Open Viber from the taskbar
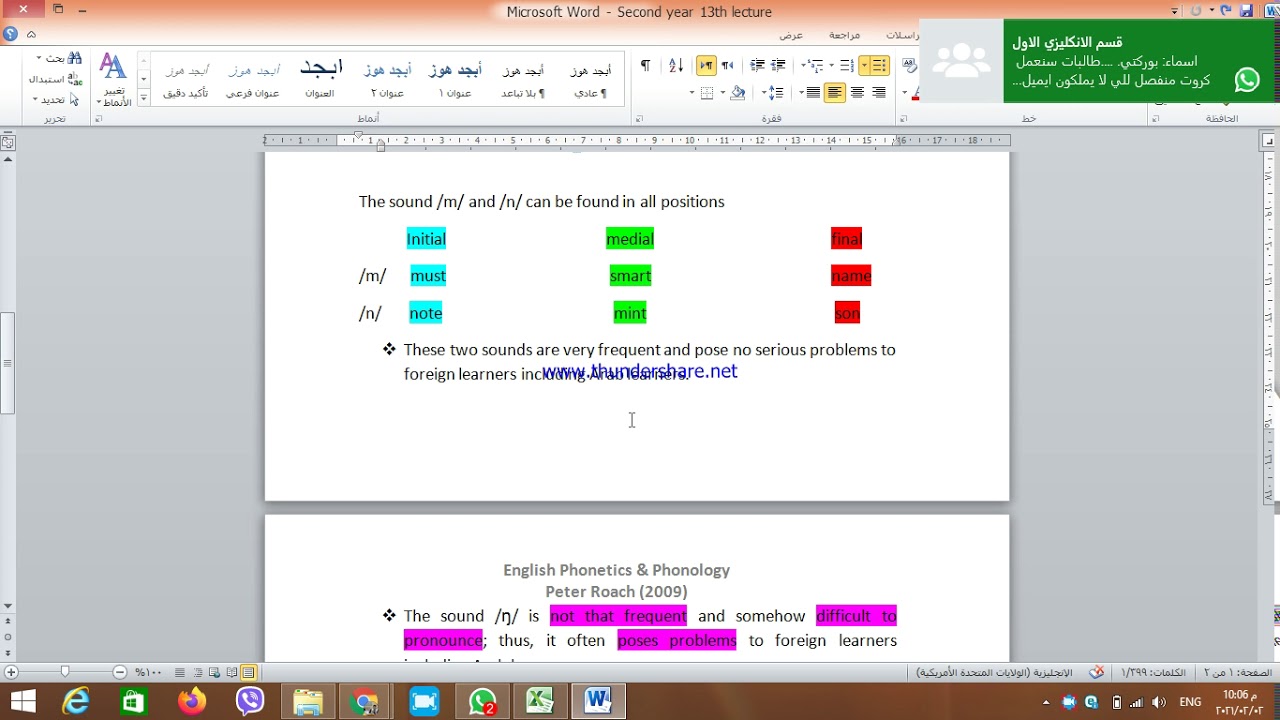This screenshot has height=720, width=1280. coord(250,702)
